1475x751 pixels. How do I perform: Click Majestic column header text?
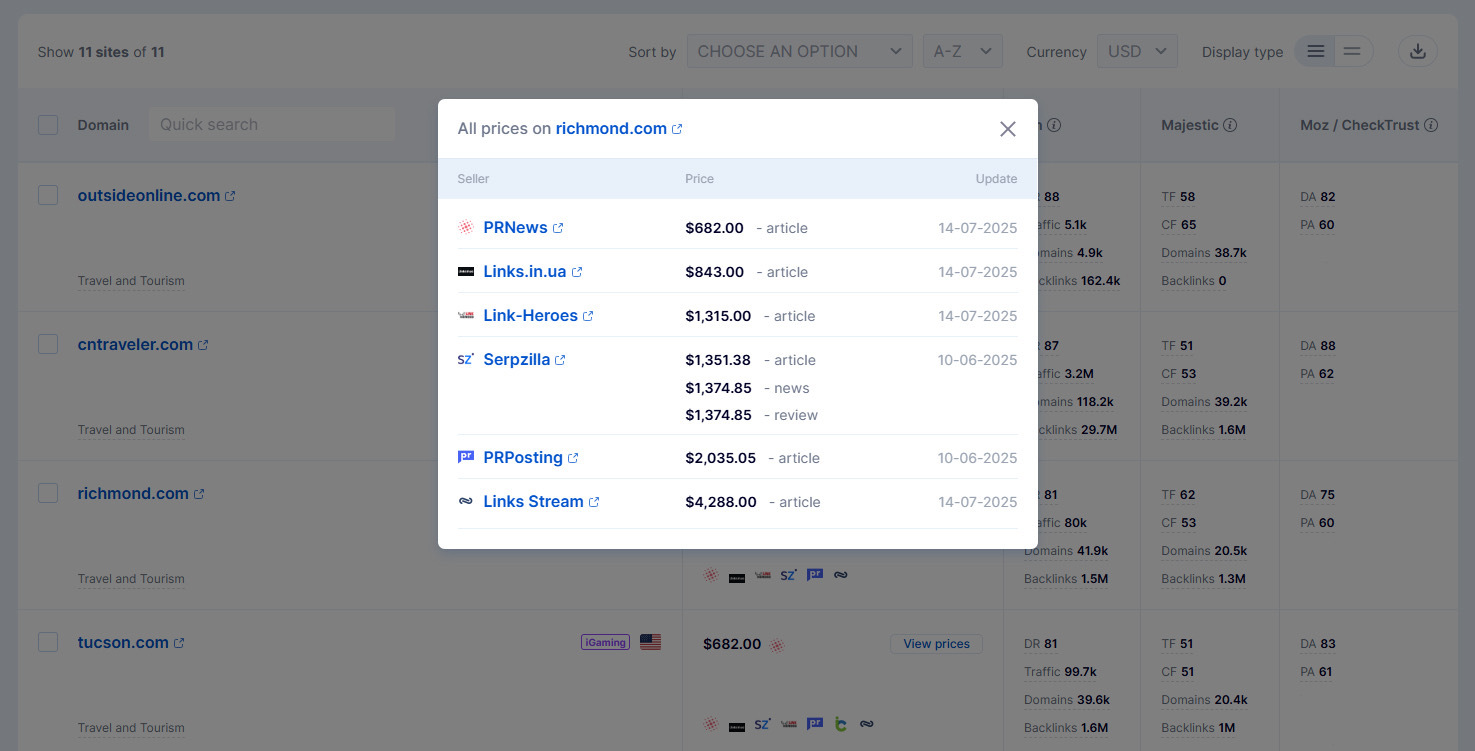pyautogui.click(x=1190, y=126)
